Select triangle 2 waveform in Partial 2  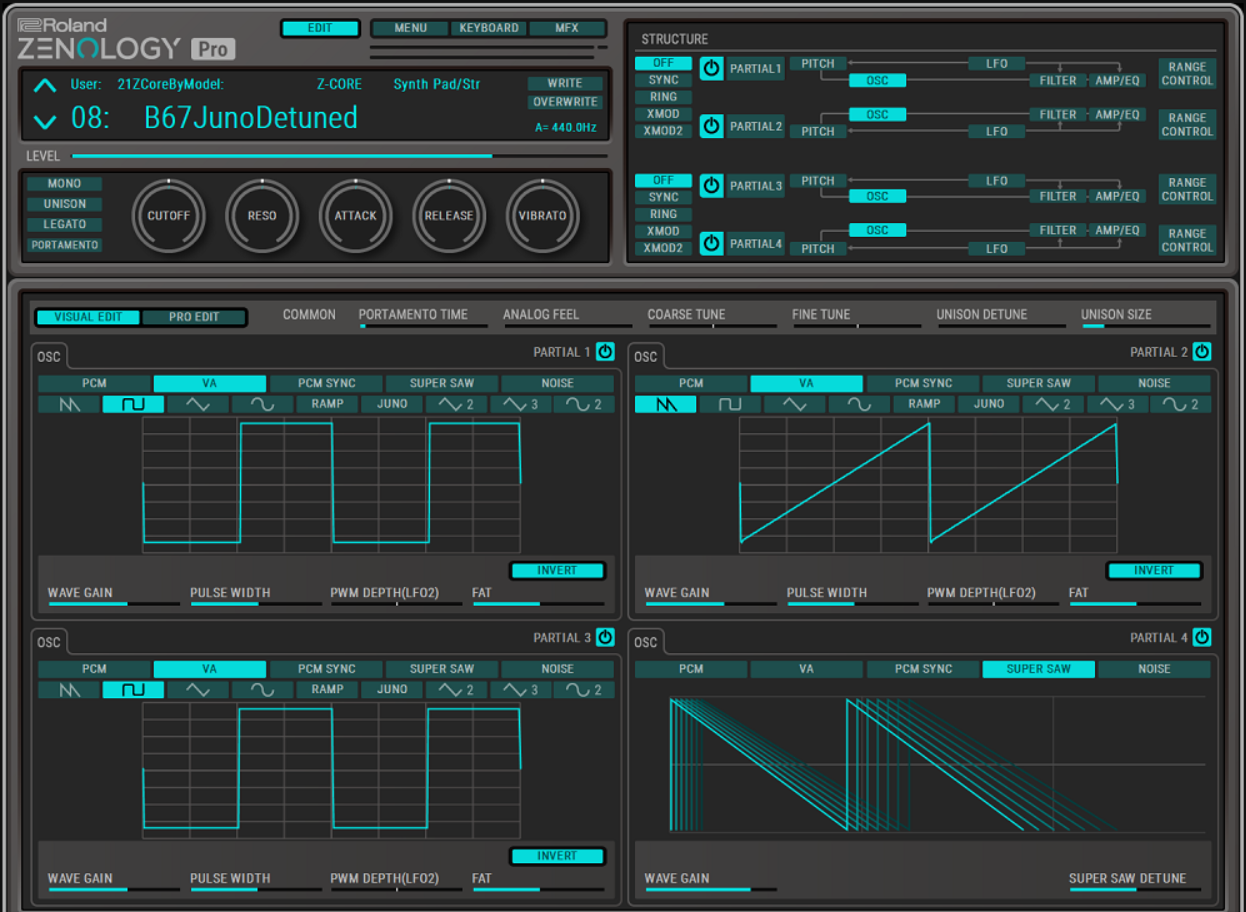[x=1052, y=404]
